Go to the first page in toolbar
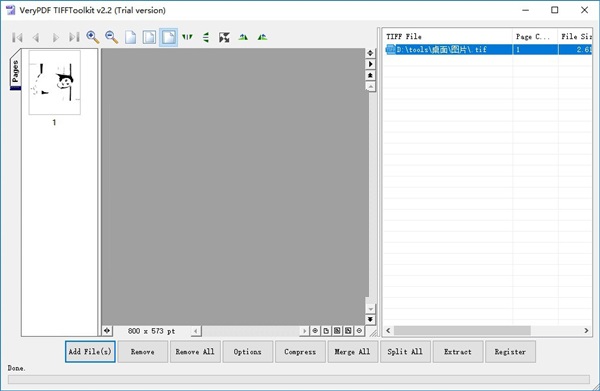Image resolution: width=600 pixels, height=391 pixels. (17, 37)
